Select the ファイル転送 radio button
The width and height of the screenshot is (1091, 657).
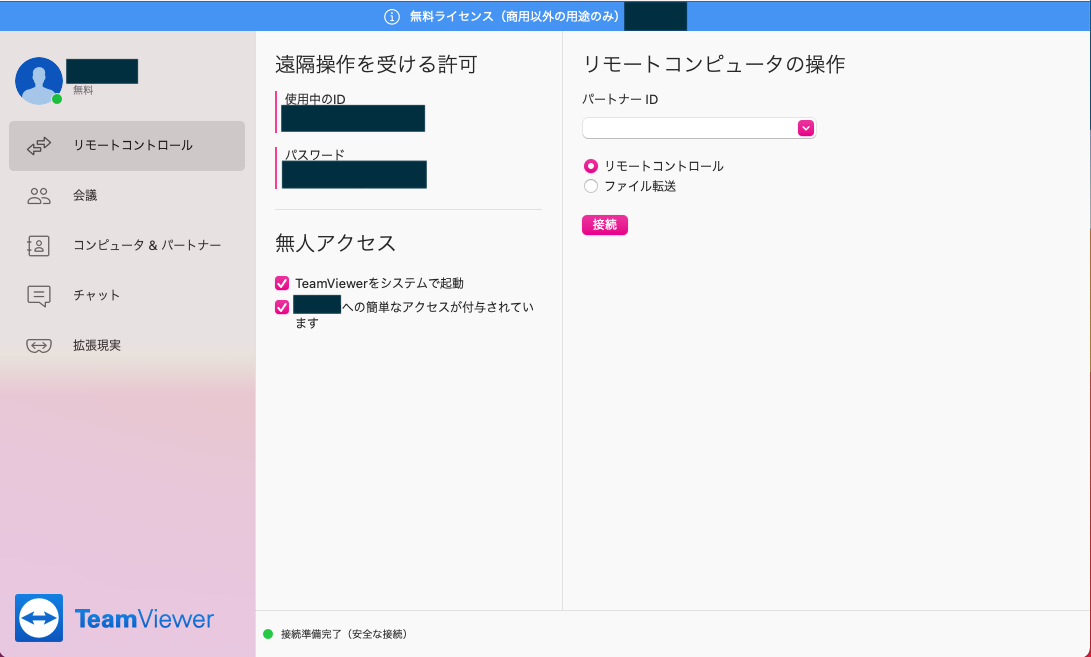click(x=591, y=186)
